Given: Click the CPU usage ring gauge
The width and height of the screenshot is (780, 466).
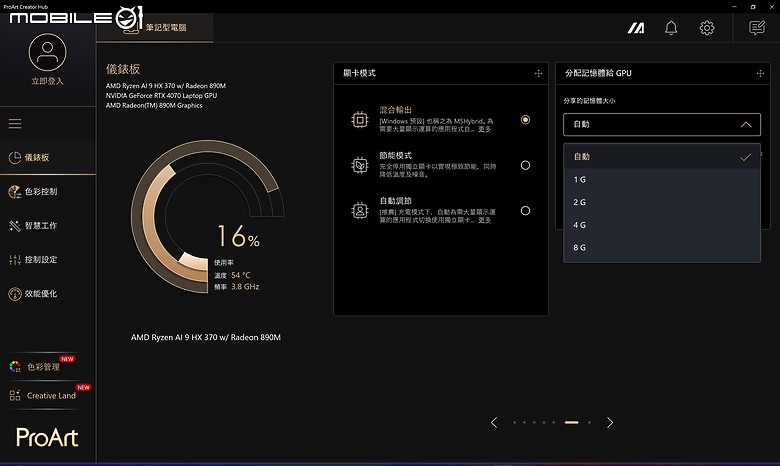Looking at the screenshot, I should [x=206, y=216].
